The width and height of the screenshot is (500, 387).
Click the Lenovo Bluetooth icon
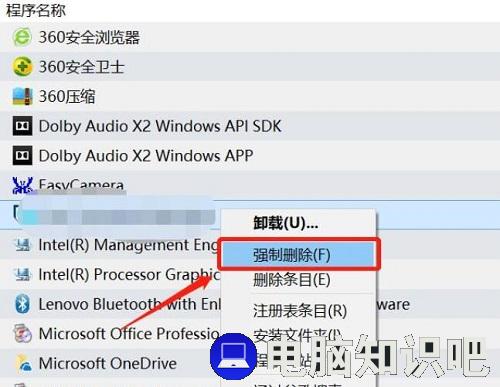click(22, 304)
